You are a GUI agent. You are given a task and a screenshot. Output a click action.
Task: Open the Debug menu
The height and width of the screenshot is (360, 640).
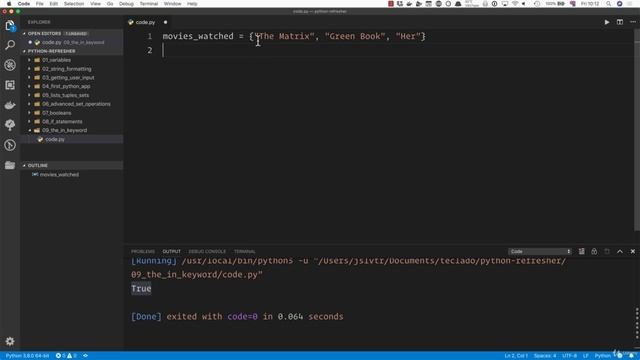126,4
